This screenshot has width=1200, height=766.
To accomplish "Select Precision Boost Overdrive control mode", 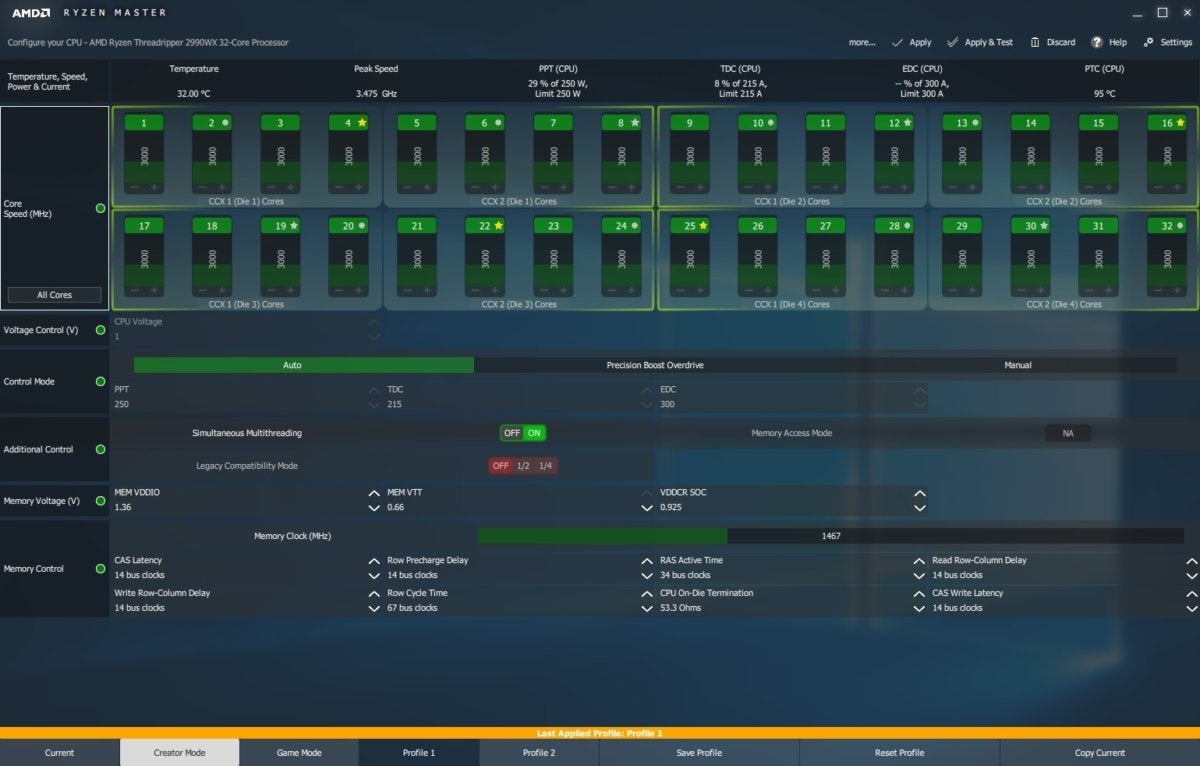I will [x=655, y=365].
